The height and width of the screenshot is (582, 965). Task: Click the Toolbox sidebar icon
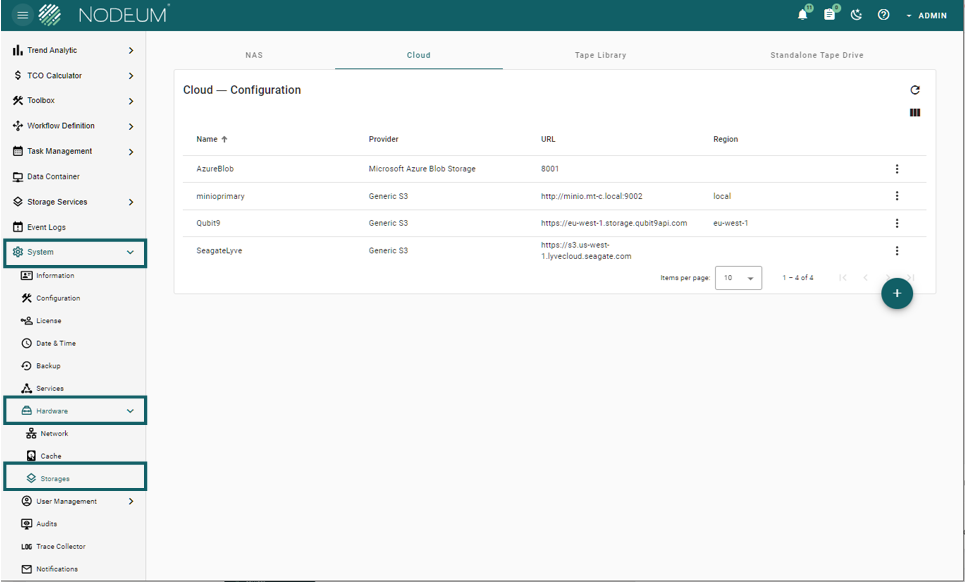pos(18,100)
